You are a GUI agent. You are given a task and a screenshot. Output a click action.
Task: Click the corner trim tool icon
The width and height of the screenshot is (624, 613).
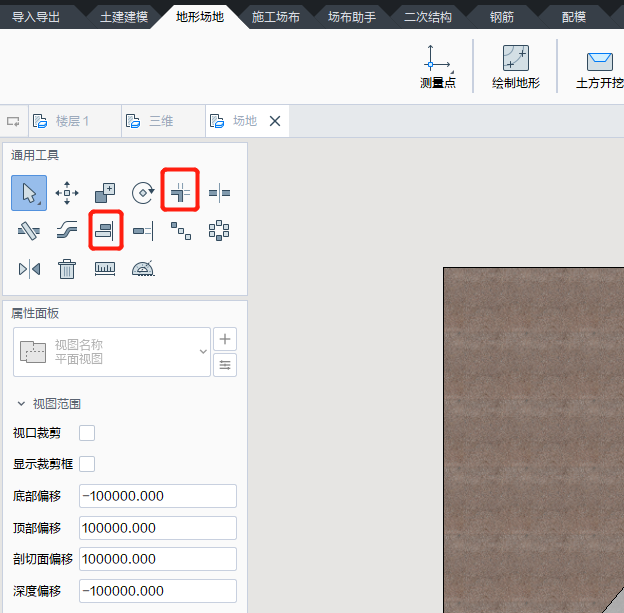[x=180, y=191]
